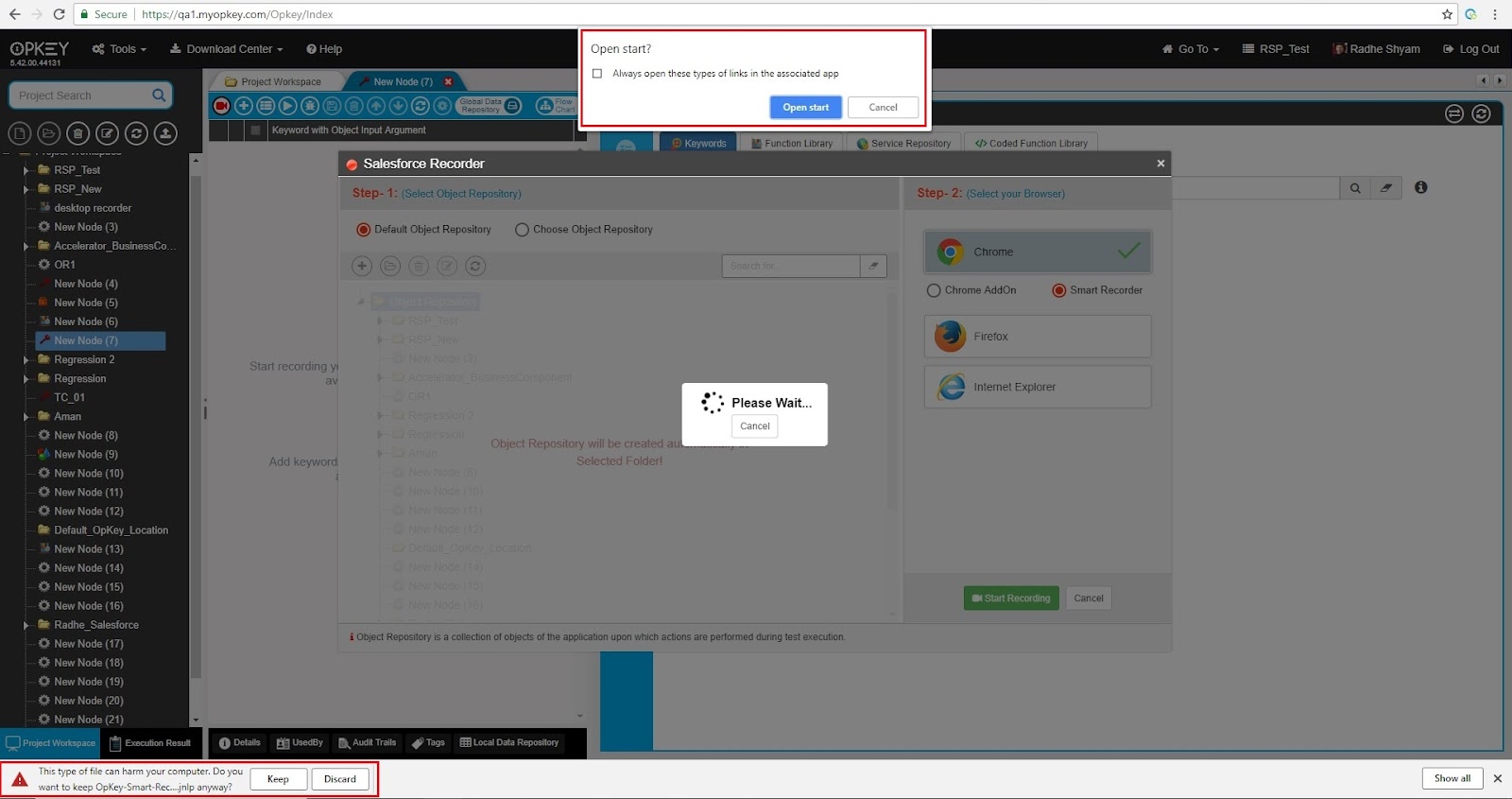The image size is (1512, 799).
Task: Expand Accelerator_BusinessCo... folder
Action: click(26, 246)
